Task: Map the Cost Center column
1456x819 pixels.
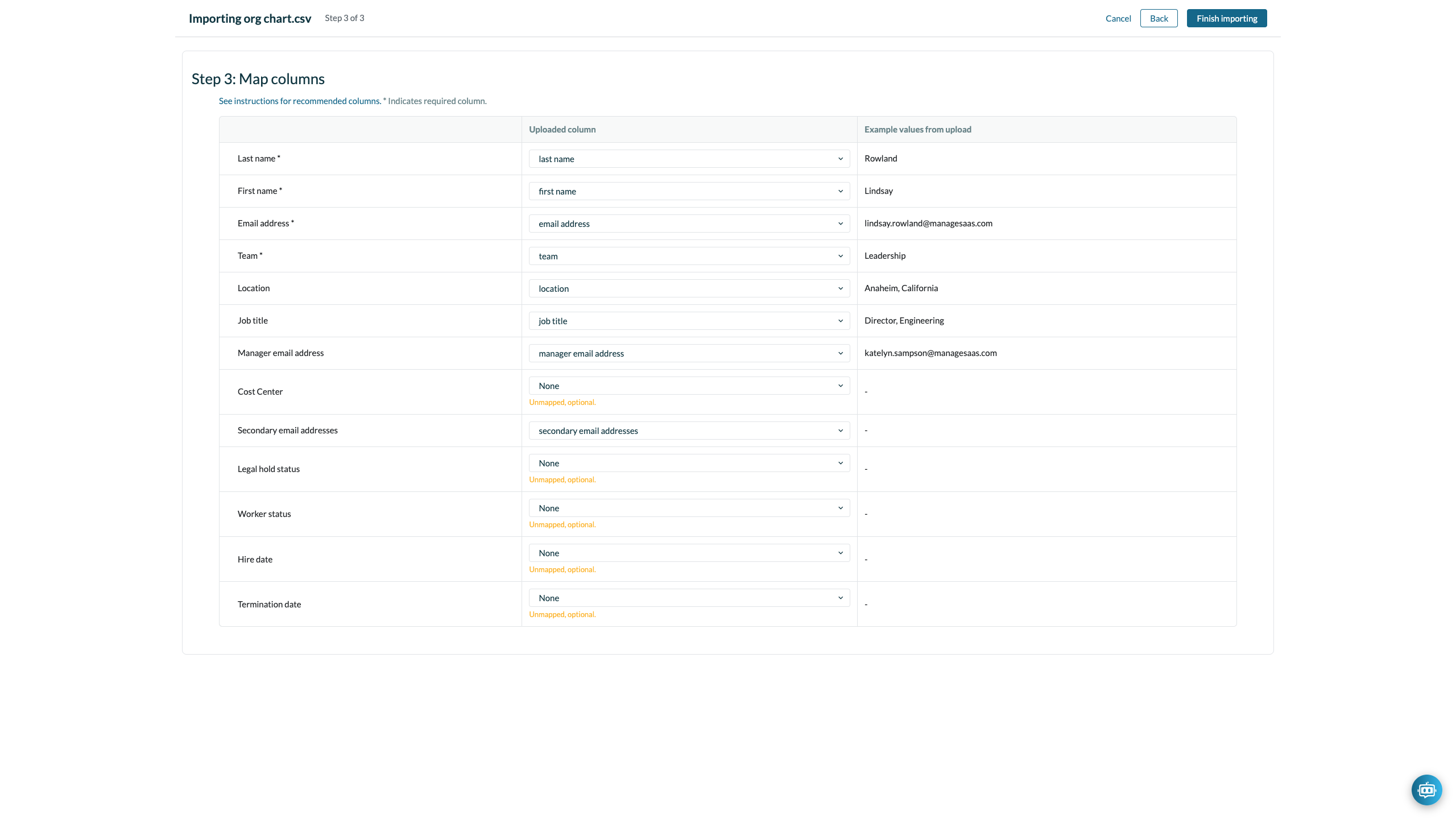Action: coord(688,386)
